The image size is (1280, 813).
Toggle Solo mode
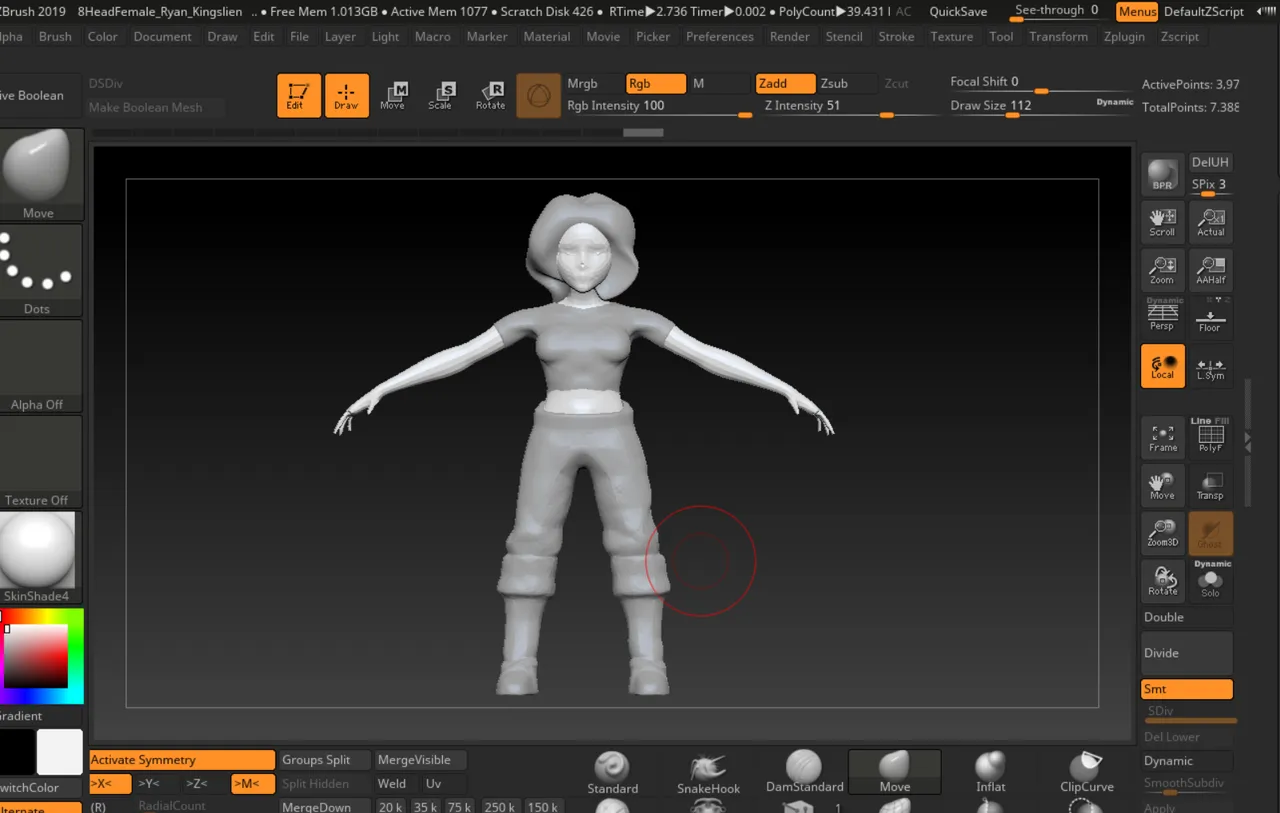click(1211, 580)
